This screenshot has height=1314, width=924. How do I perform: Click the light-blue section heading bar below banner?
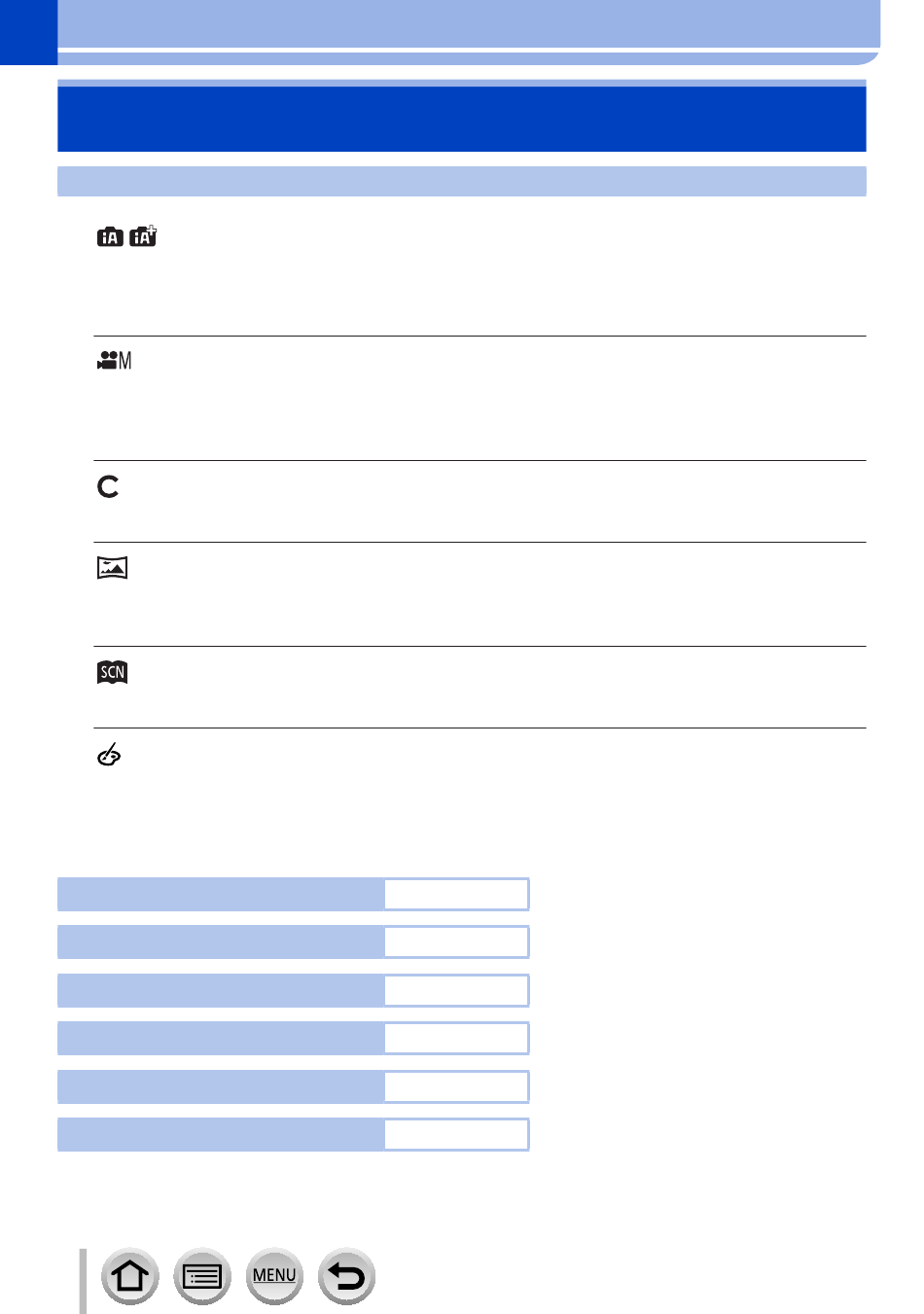pos(462,181)
